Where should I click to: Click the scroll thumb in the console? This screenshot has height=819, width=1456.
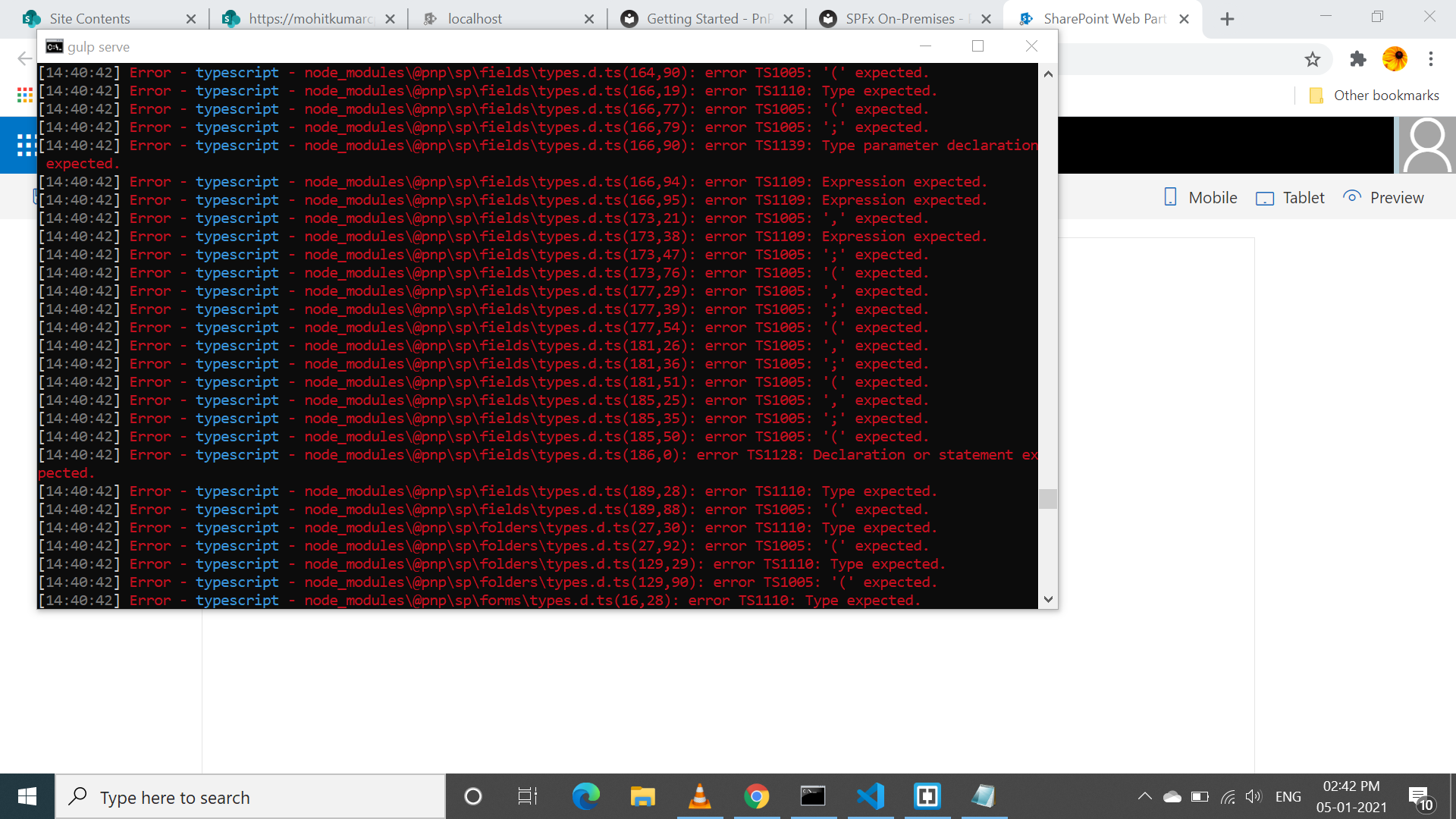(x=1048, y=499)
